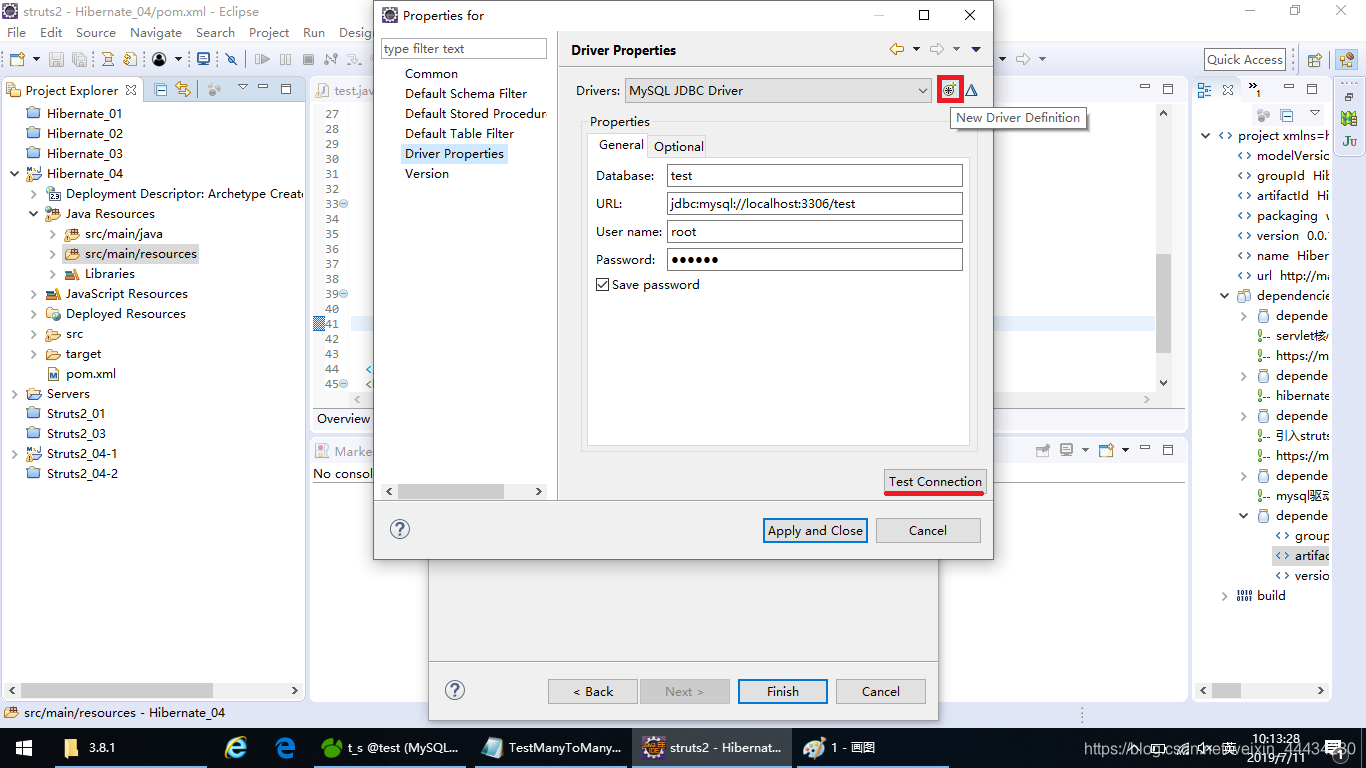This screenshot has height=768, width=1366.
Task: Click the Outline view tab icon
Action: pos(1205,89)
